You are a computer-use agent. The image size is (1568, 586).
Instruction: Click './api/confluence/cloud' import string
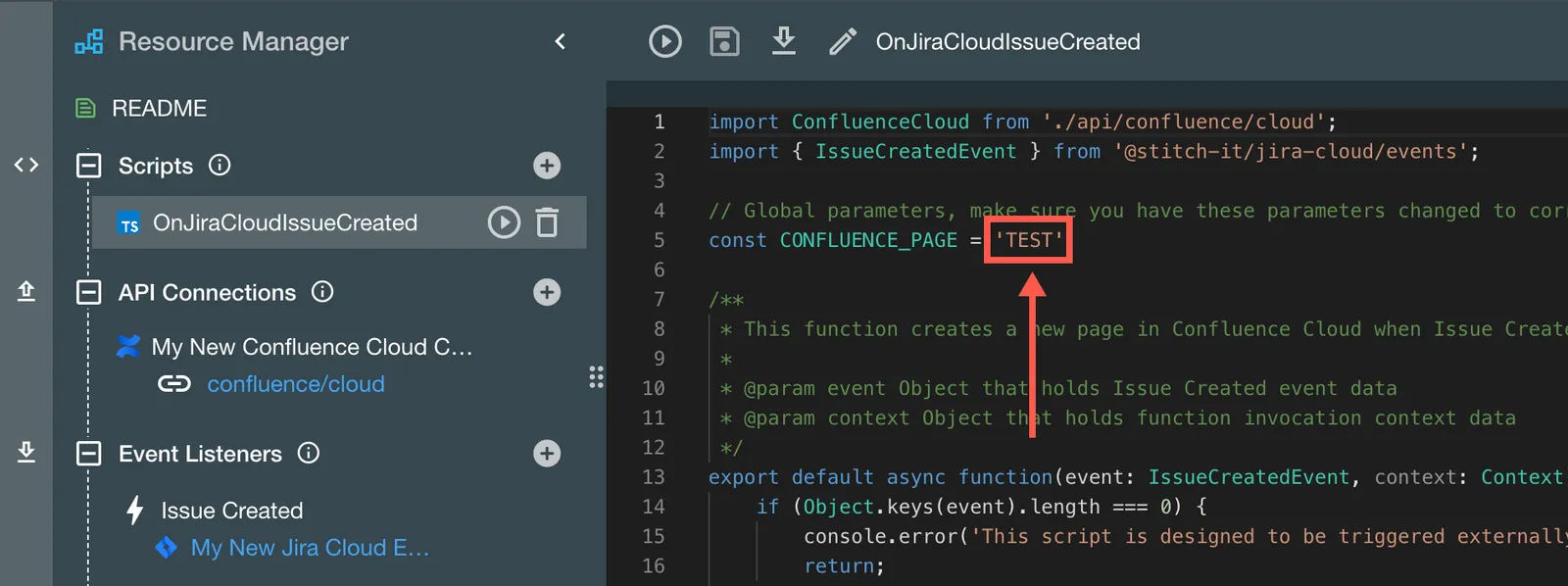1183,122
